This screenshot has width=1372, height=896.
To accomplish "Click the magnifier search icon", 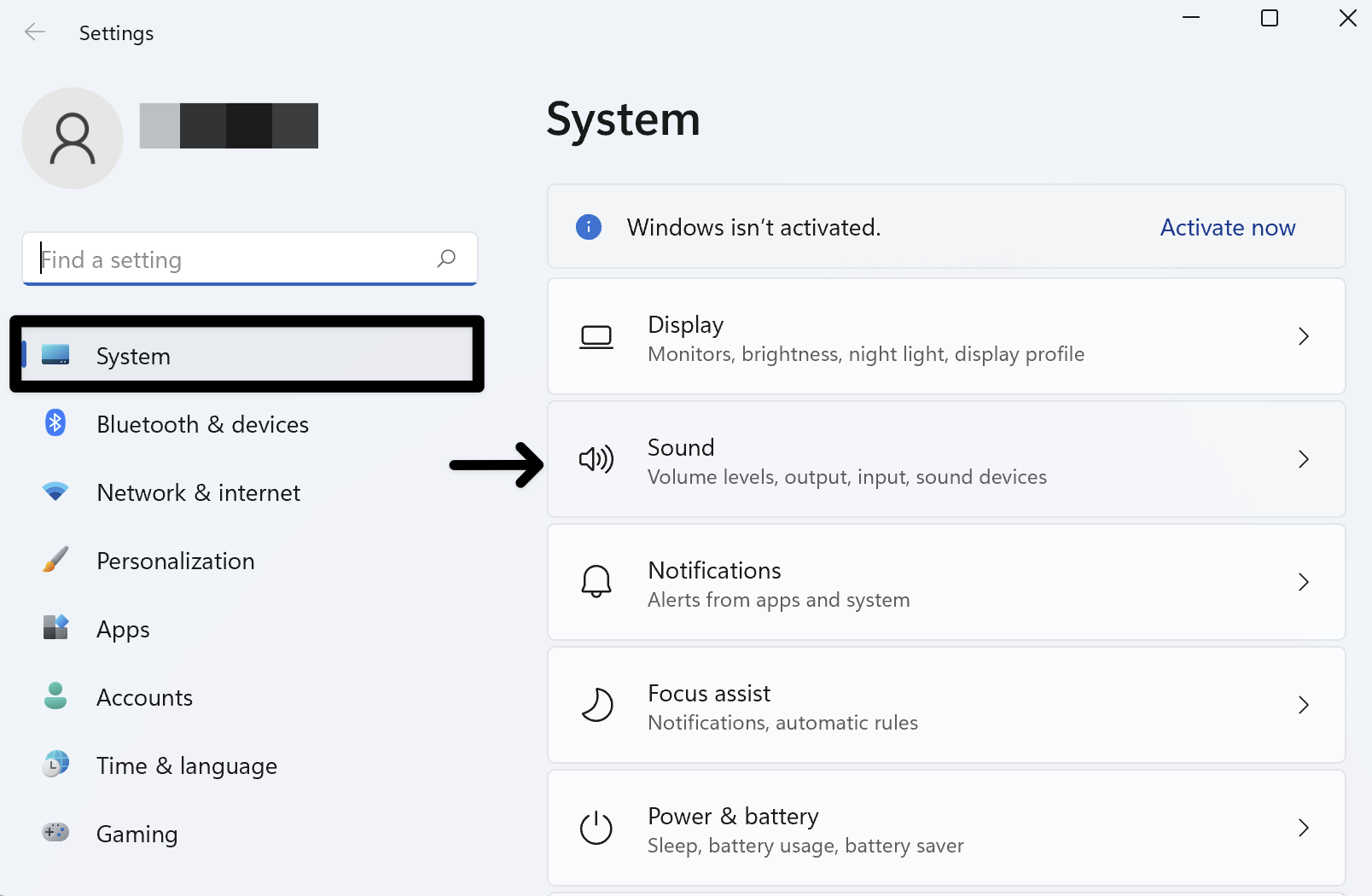I will 446,258.
